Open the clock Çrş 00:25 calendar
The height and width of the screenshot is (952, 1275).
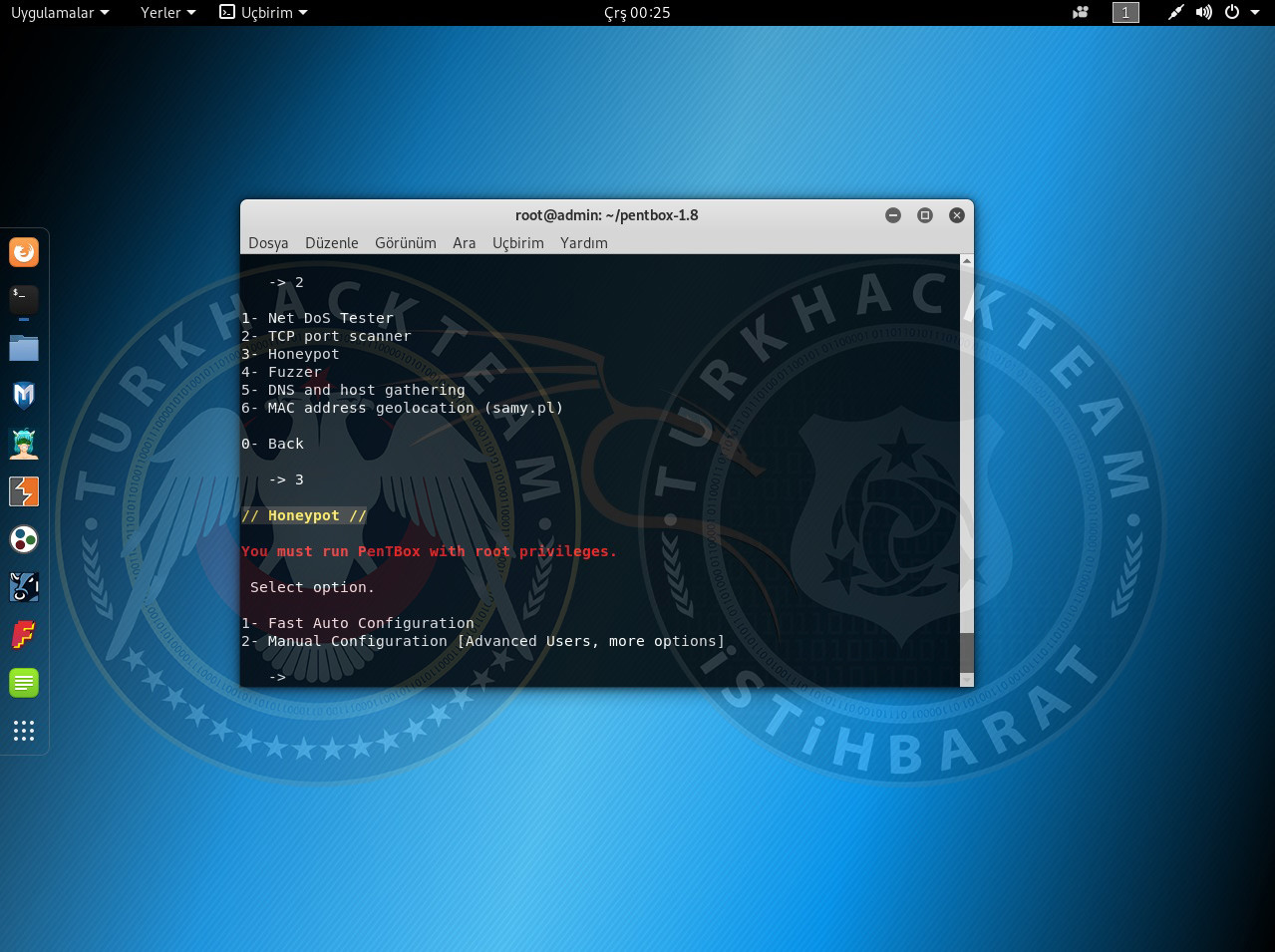point(637,13)
